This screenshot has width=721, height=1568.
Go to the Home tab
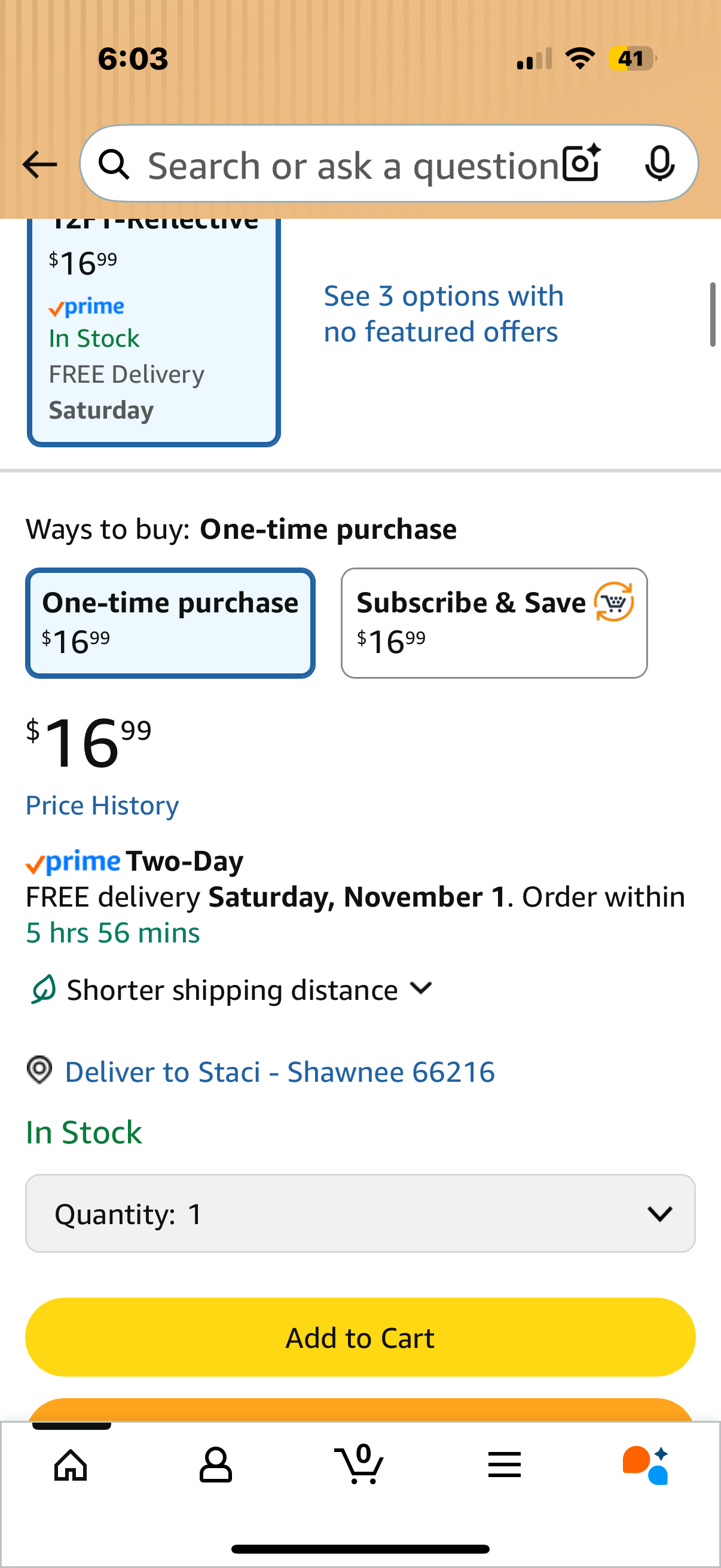71,1465
